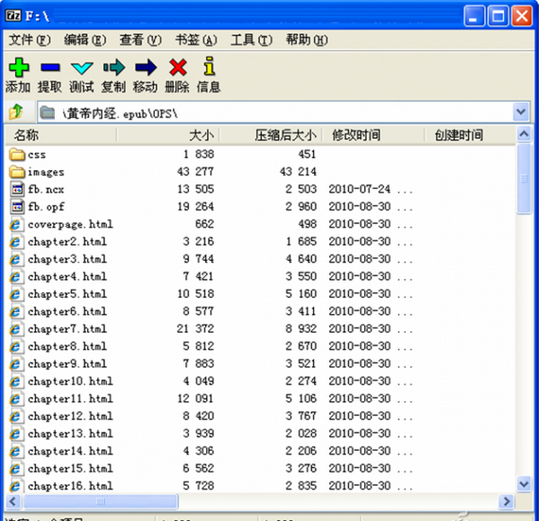Click the horizontal scrollbar right arrow
Image resolution: width=539 pixels, height=521 pixels.
[507, 501]
